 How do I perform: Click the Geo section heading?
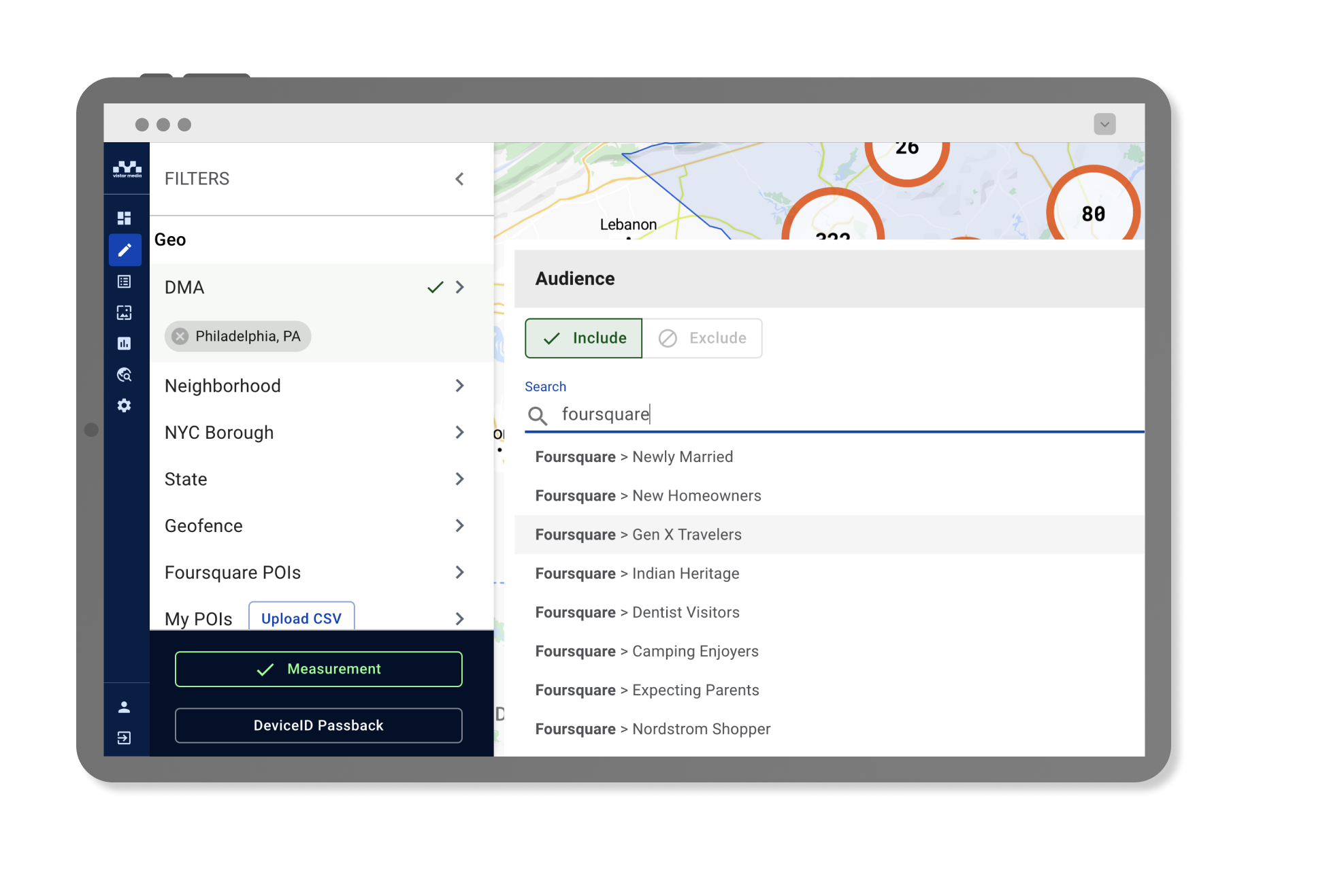(170, 239)
